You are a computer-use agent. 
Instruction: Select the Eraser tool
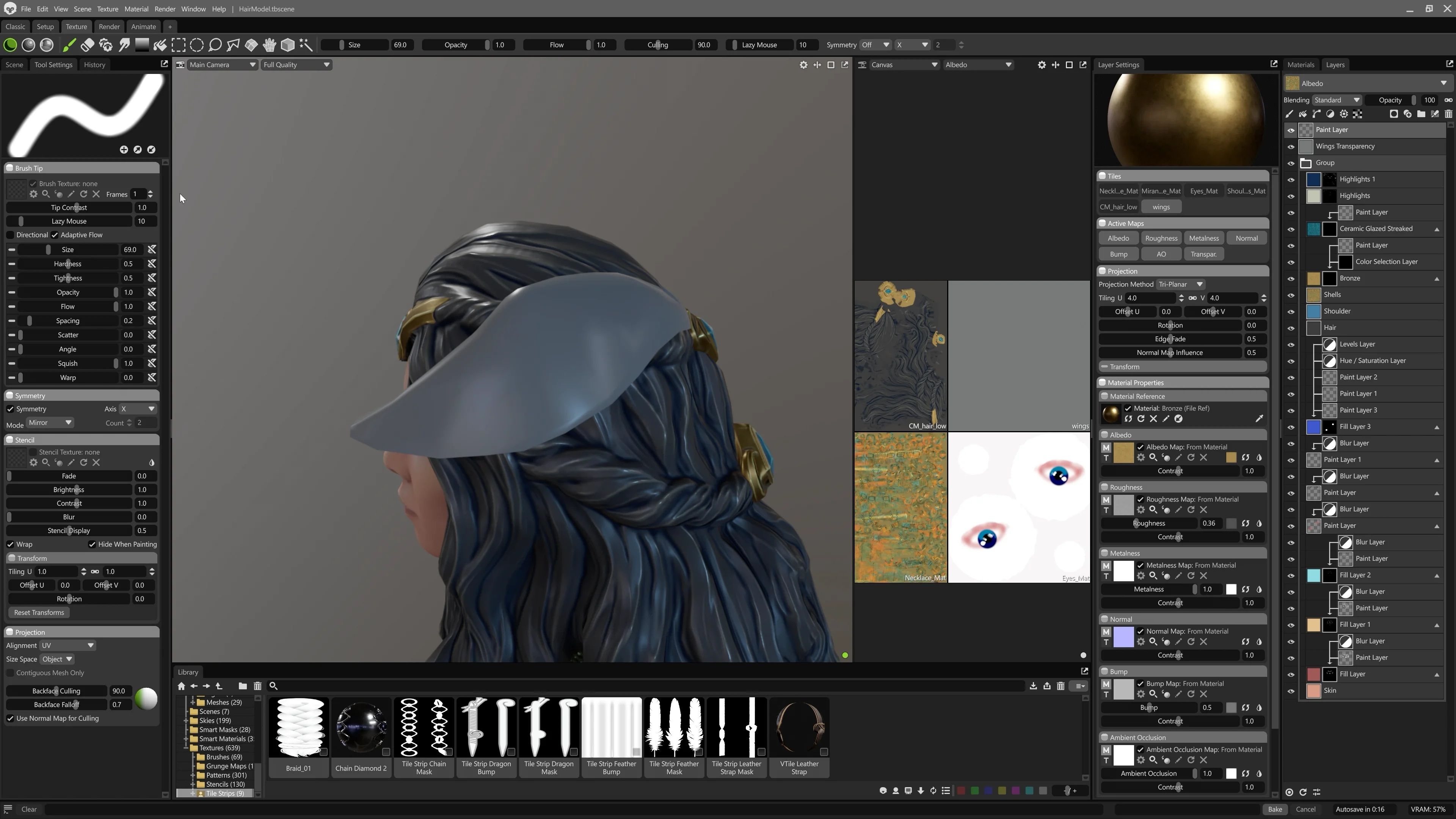(x=87, y=45)
